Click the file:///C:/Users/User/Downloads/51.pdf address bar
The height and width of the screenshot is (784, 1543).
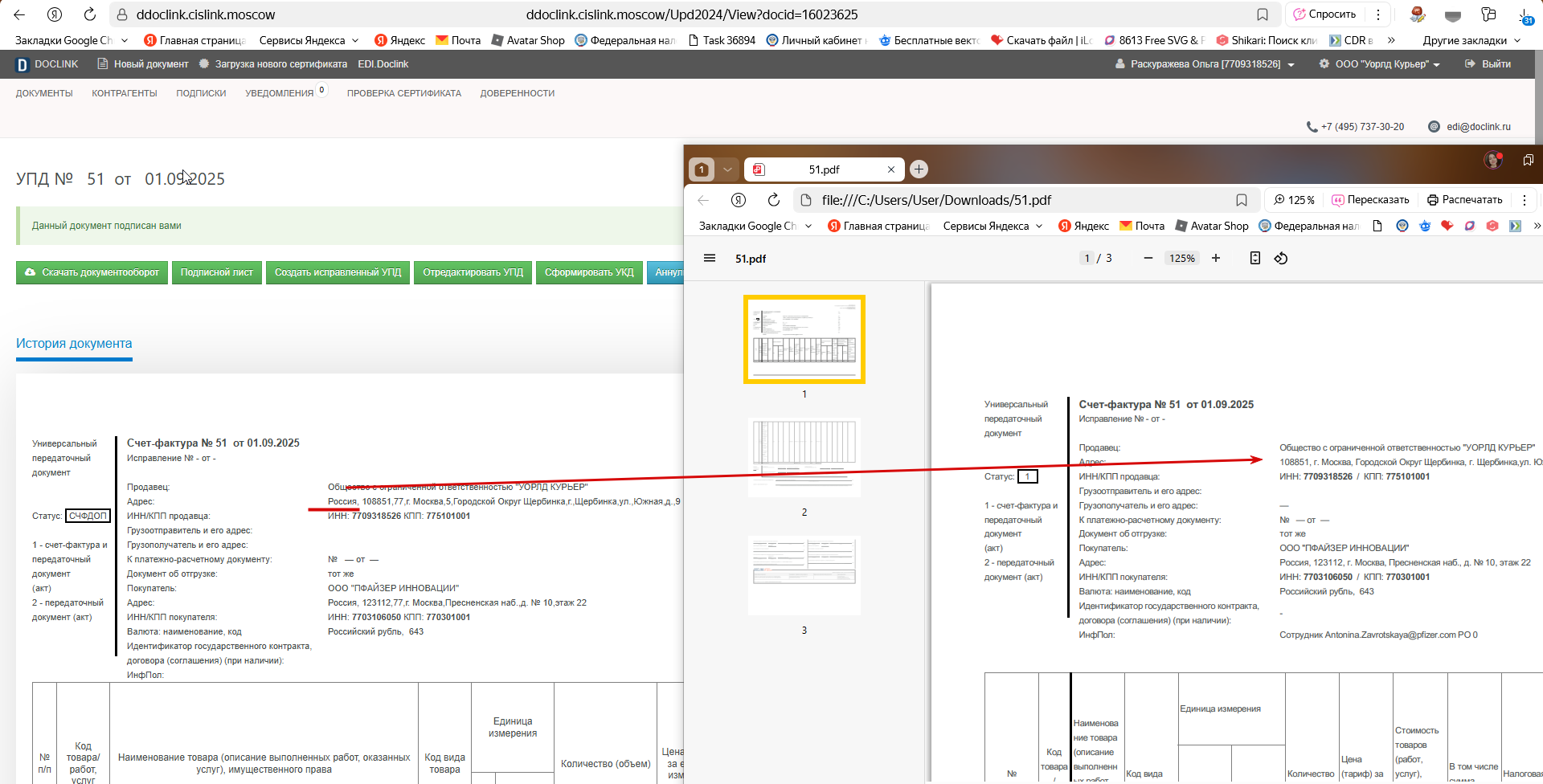point(936,200)
